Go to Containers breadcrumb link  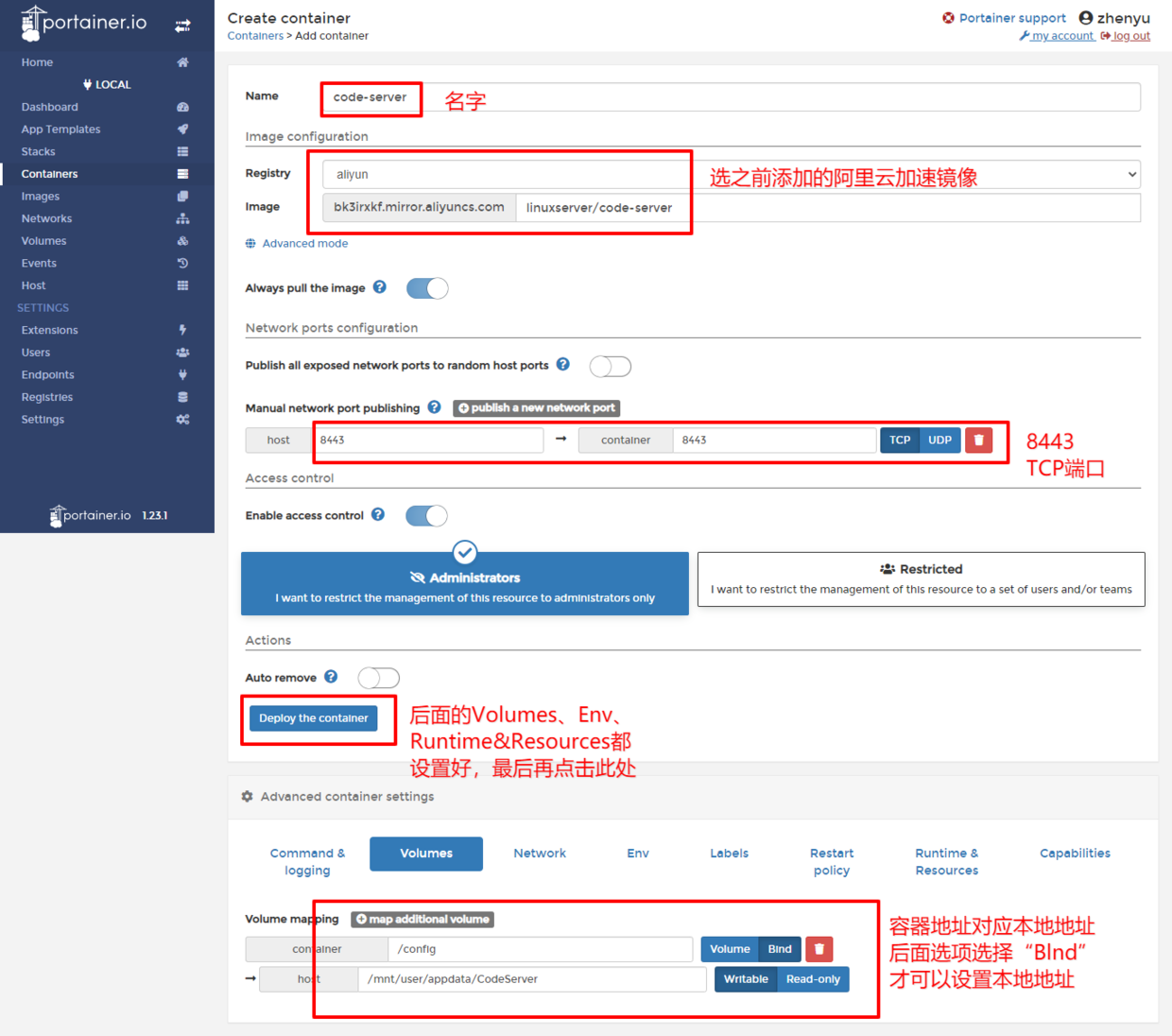click(x=255, y=36)
